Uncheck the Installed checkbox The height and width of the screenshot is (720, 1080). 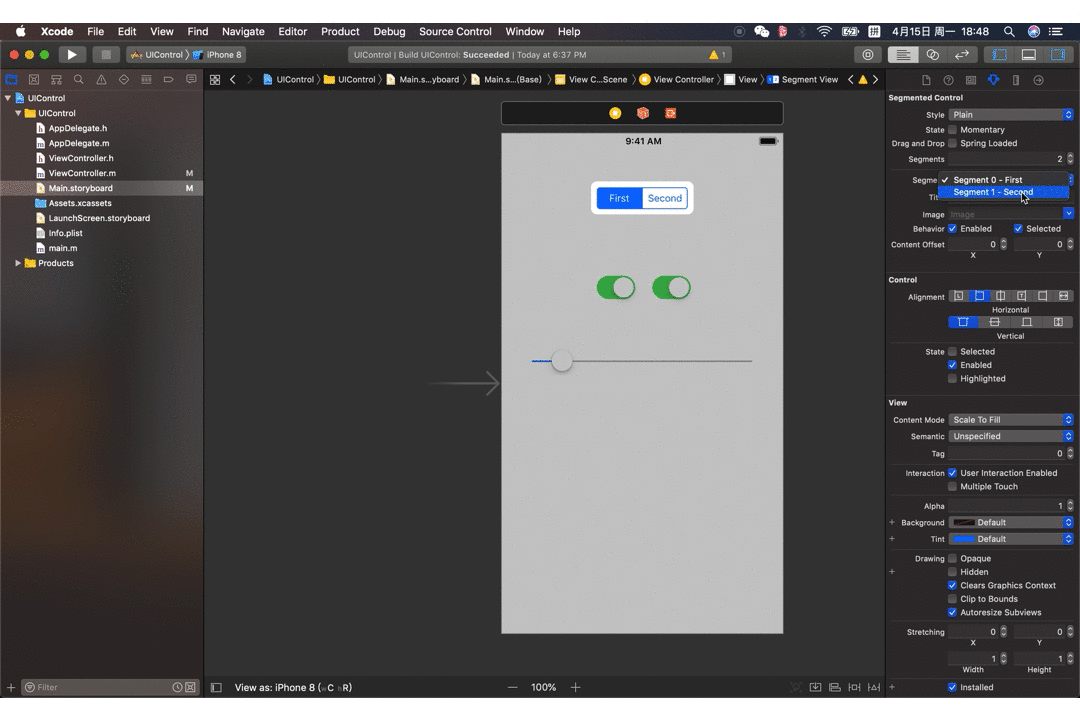(x=953, y=687)
